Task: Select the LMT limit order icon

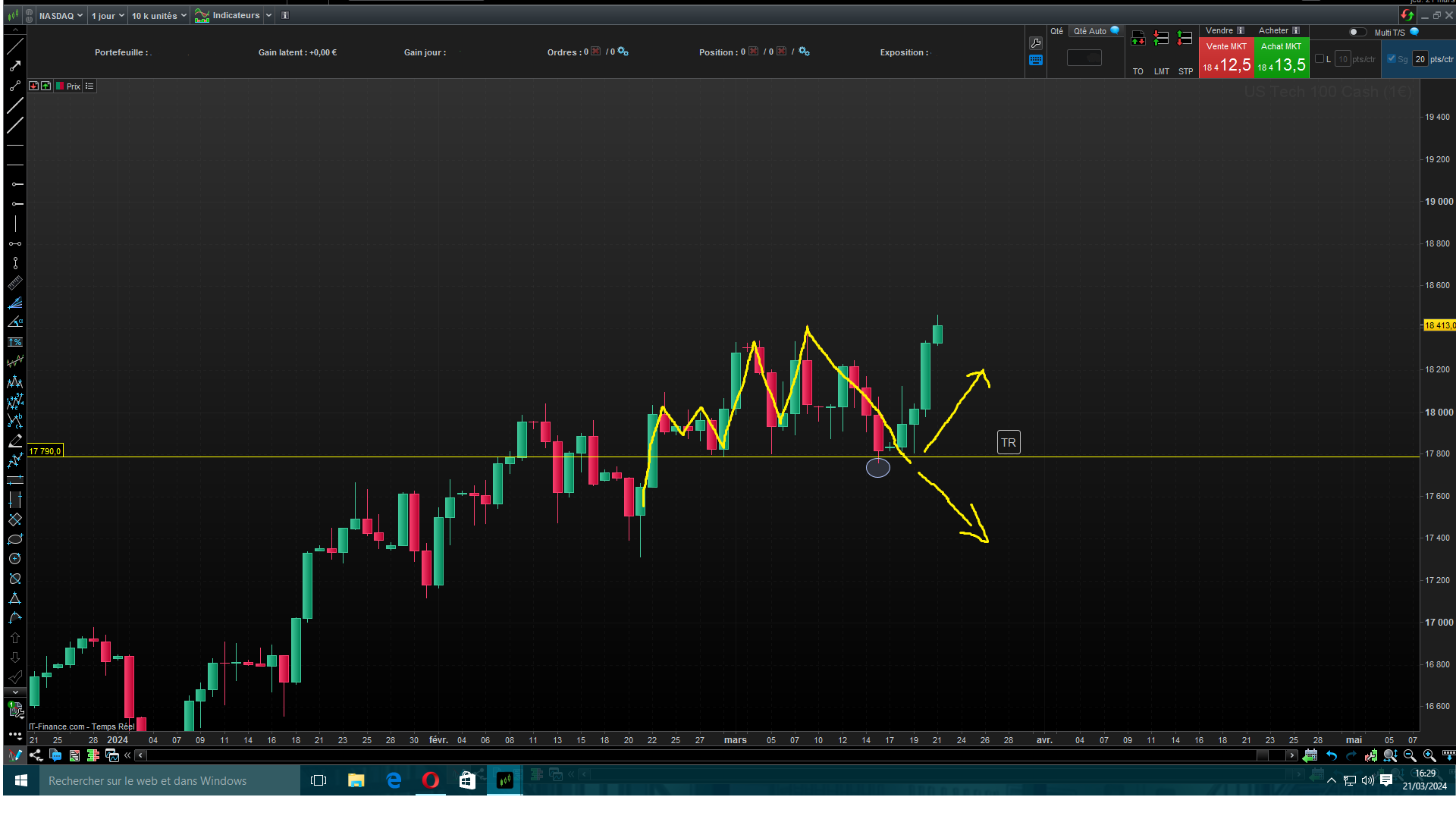Action: [1161, 39]
